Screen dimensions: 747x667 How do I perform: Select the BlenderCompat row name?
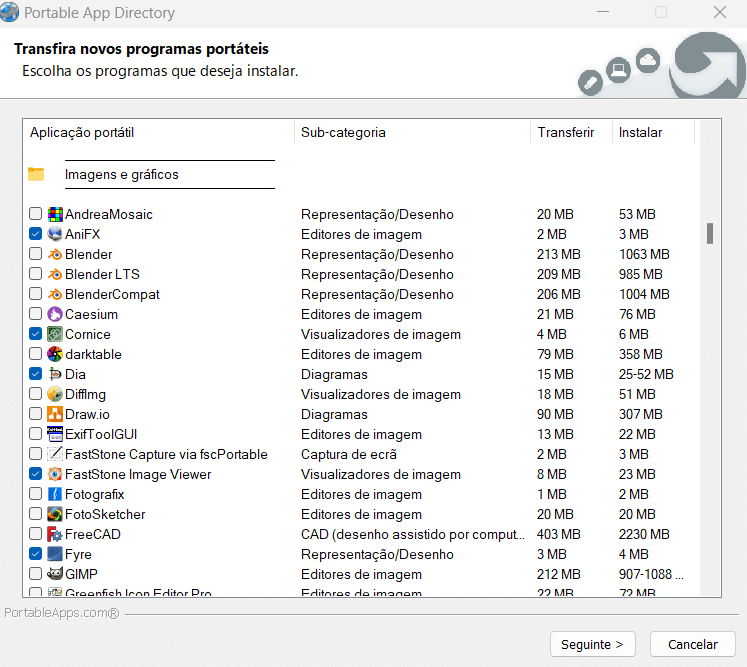click(x=112, y=294)
